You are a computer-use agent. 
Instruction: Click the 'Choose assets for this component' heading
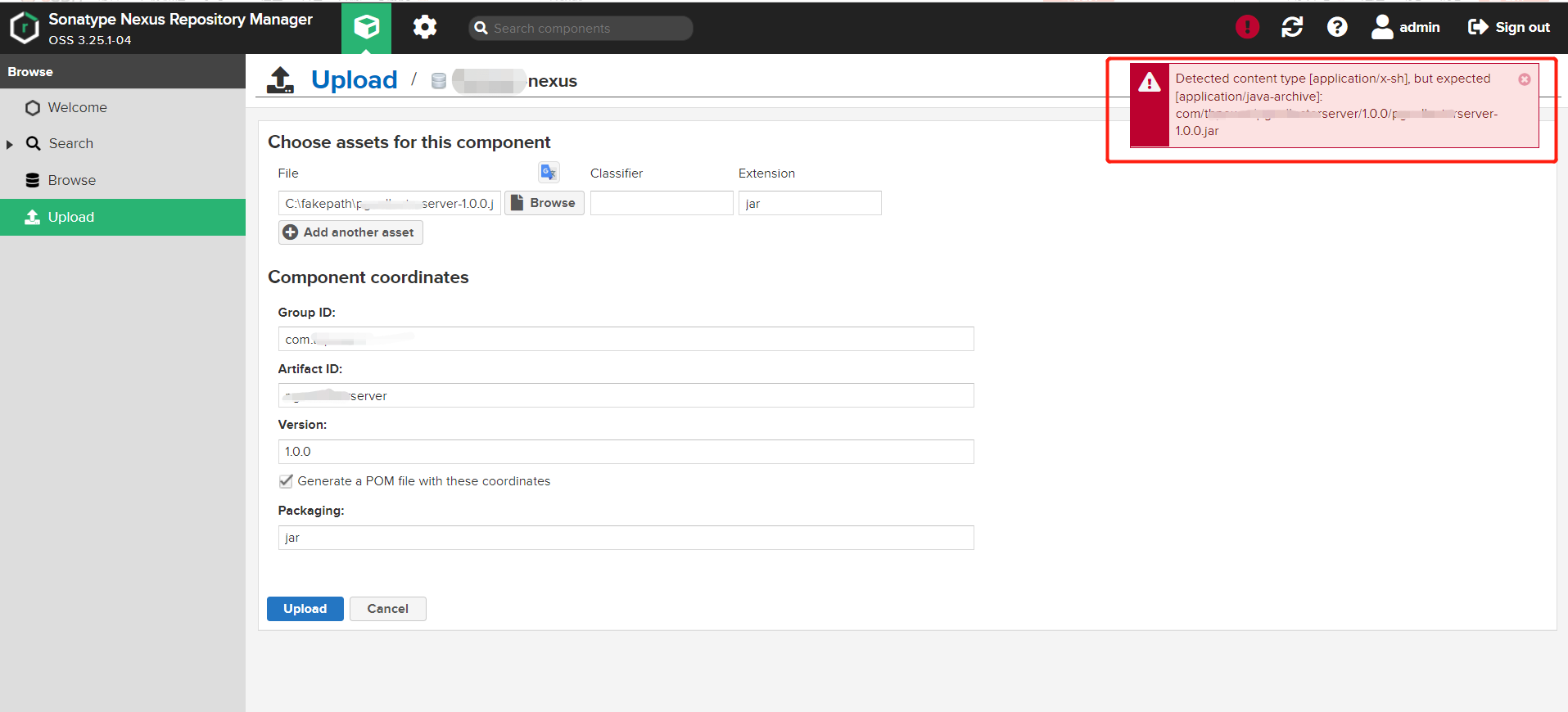(409, 142)
